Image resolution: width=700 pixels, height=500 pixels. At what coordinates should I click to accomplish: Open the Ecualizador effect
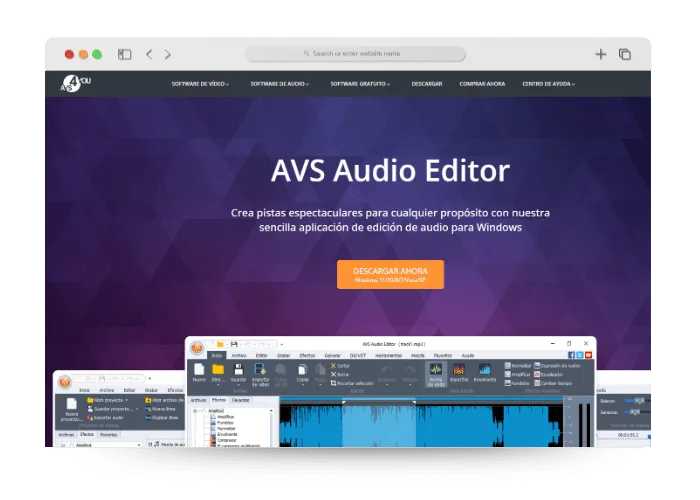(548, 374)
